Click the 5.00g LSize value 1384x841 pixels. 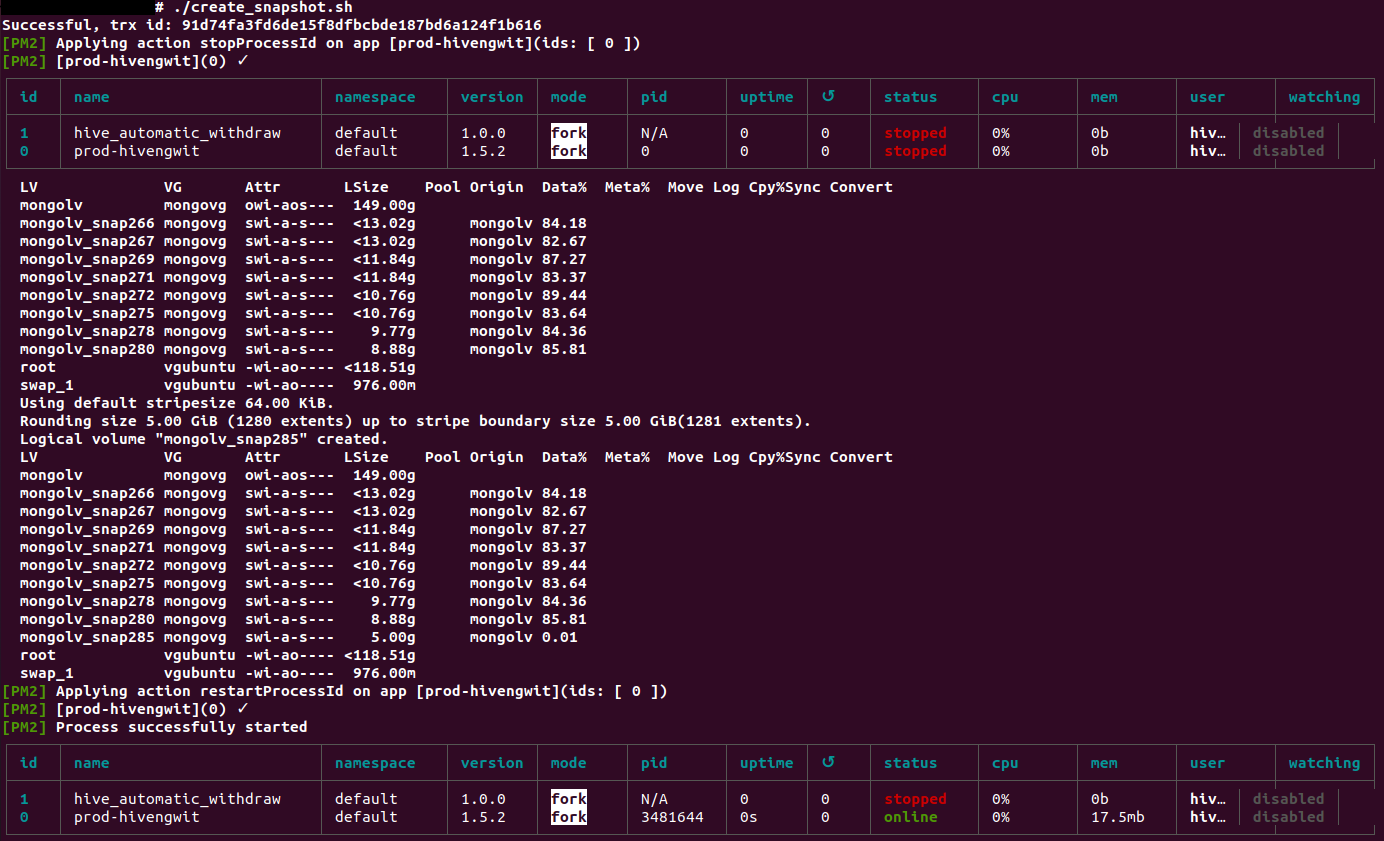[x=393, y=637]
